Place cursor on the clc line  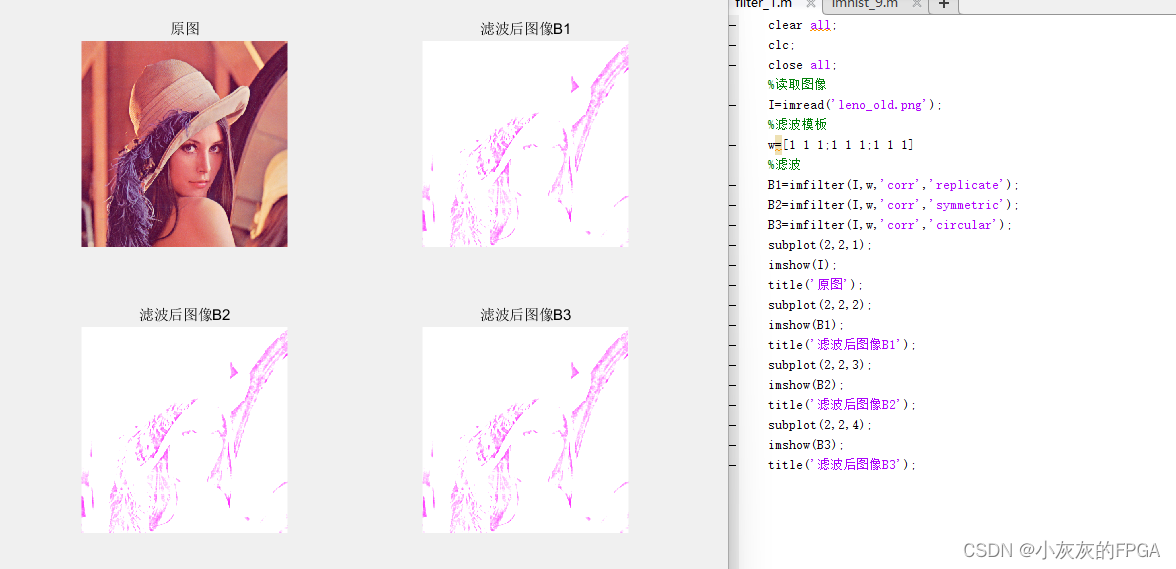click(x=780, y=45)
